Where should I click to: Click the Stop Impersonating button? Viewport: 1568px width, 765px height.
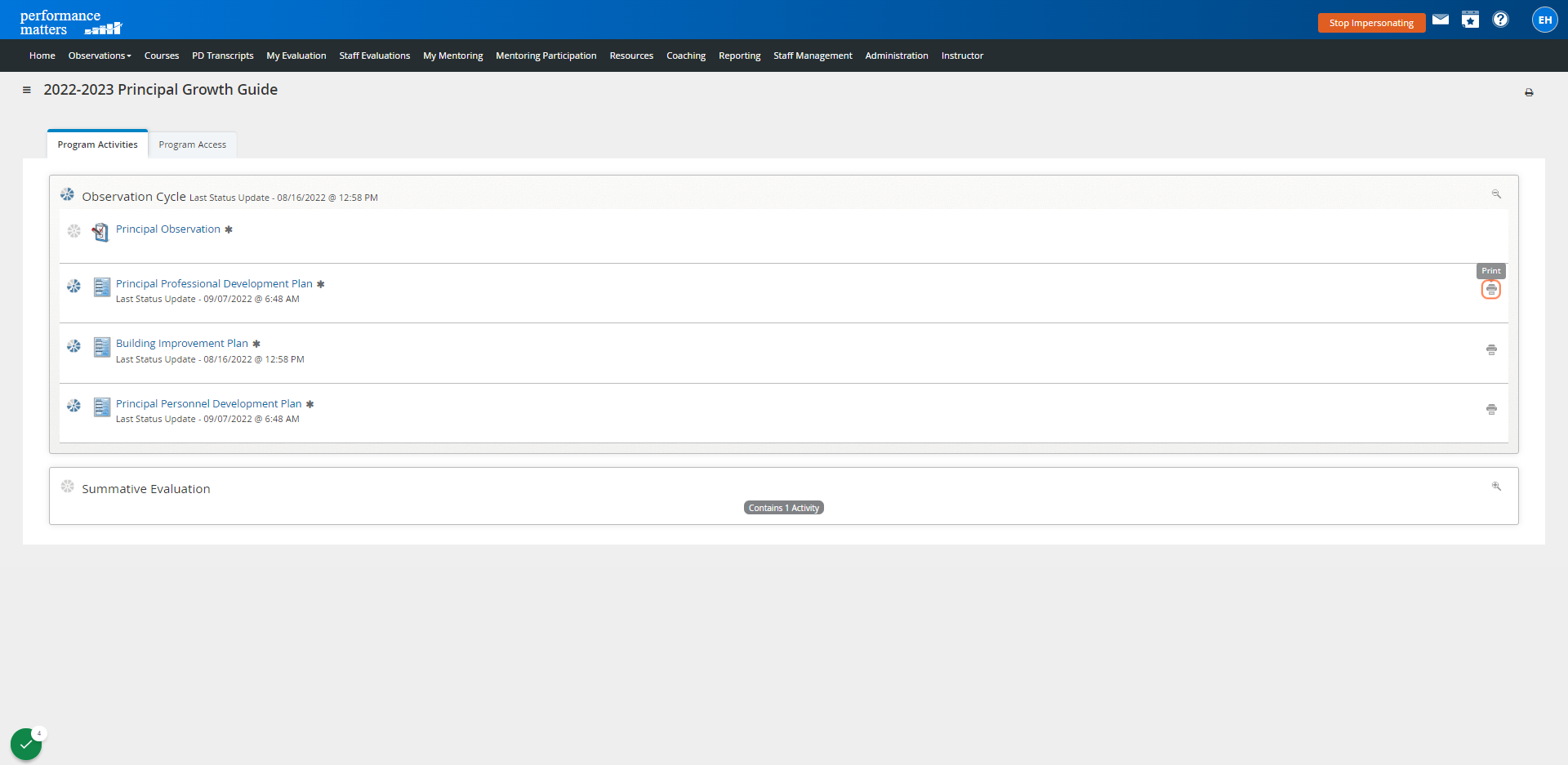[1371, 23]
